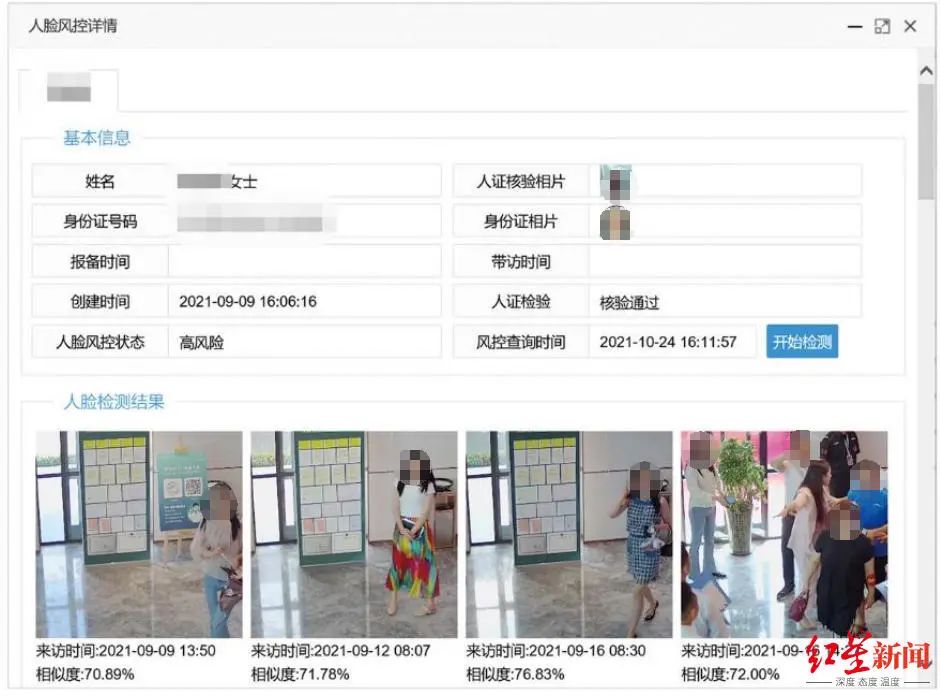Screen dimensions: 940x698
Task: Click the 人脸风控详情 window title
Action: tap(73, 26)
